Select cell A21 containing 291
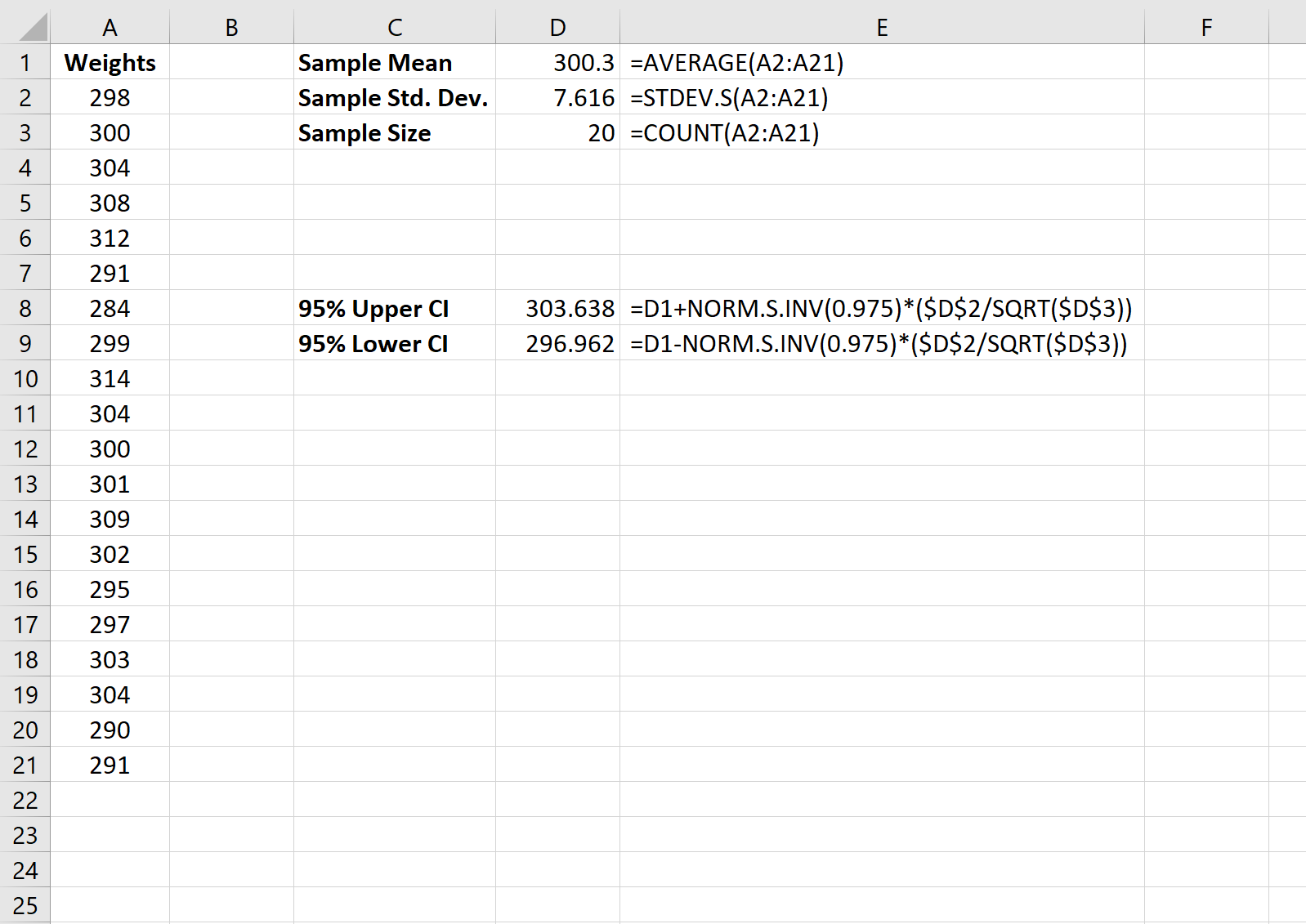 click(110, 765)
